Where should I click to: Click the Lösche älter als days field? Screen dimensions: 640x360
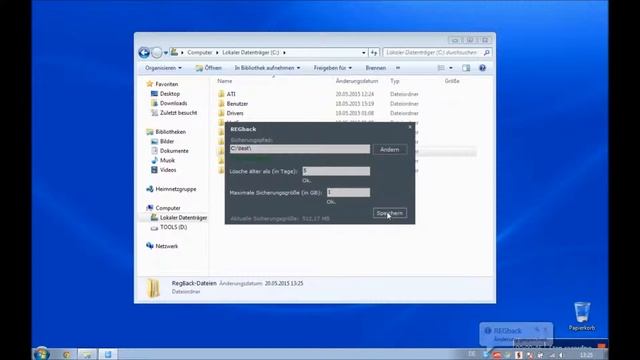[x=336, y=171]
